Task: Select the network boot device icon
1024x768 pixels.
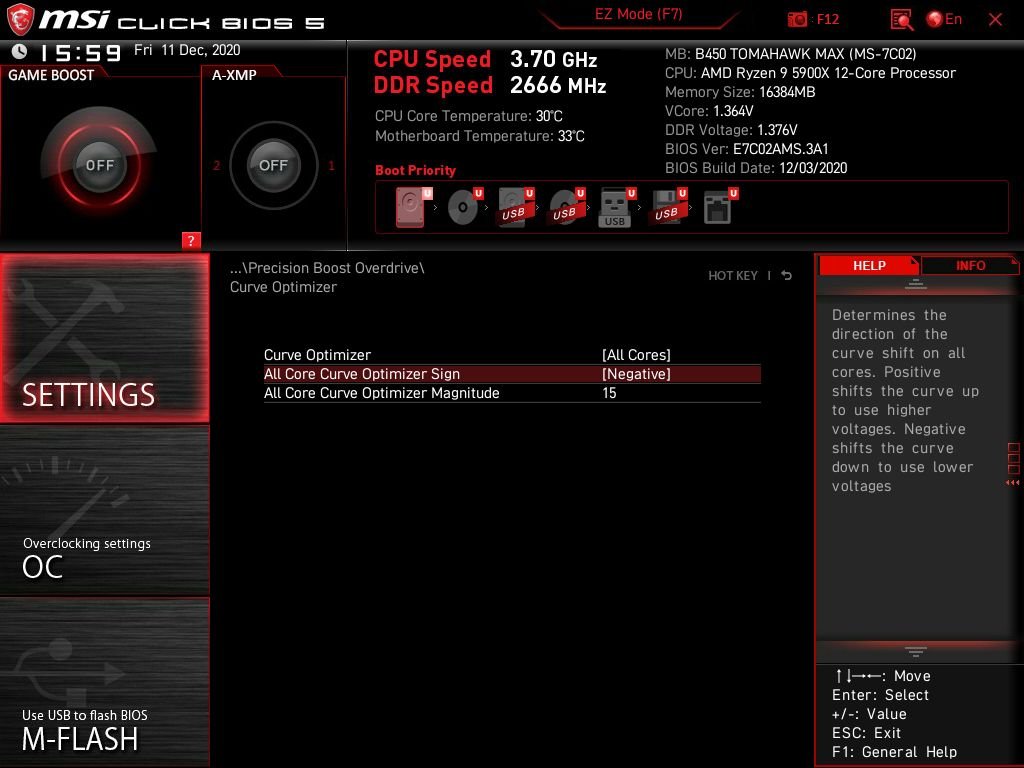Action: [720, 207]
